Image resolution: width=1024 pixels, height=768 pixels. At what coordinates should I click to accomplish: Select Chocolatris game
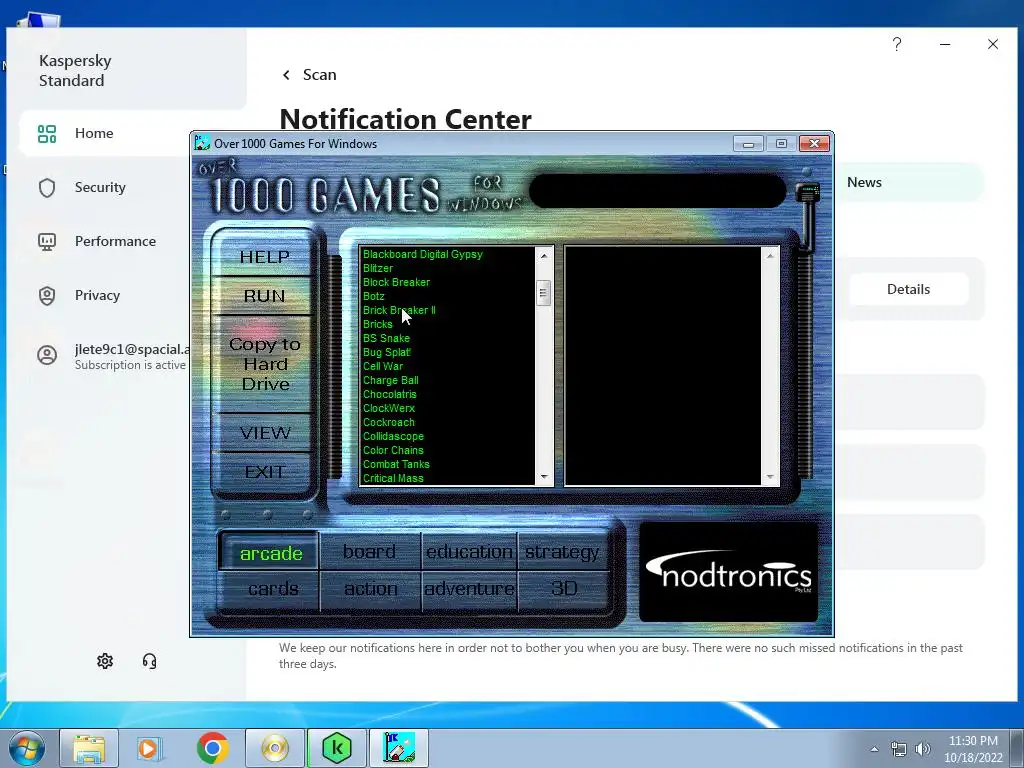(x=389, y=394)
